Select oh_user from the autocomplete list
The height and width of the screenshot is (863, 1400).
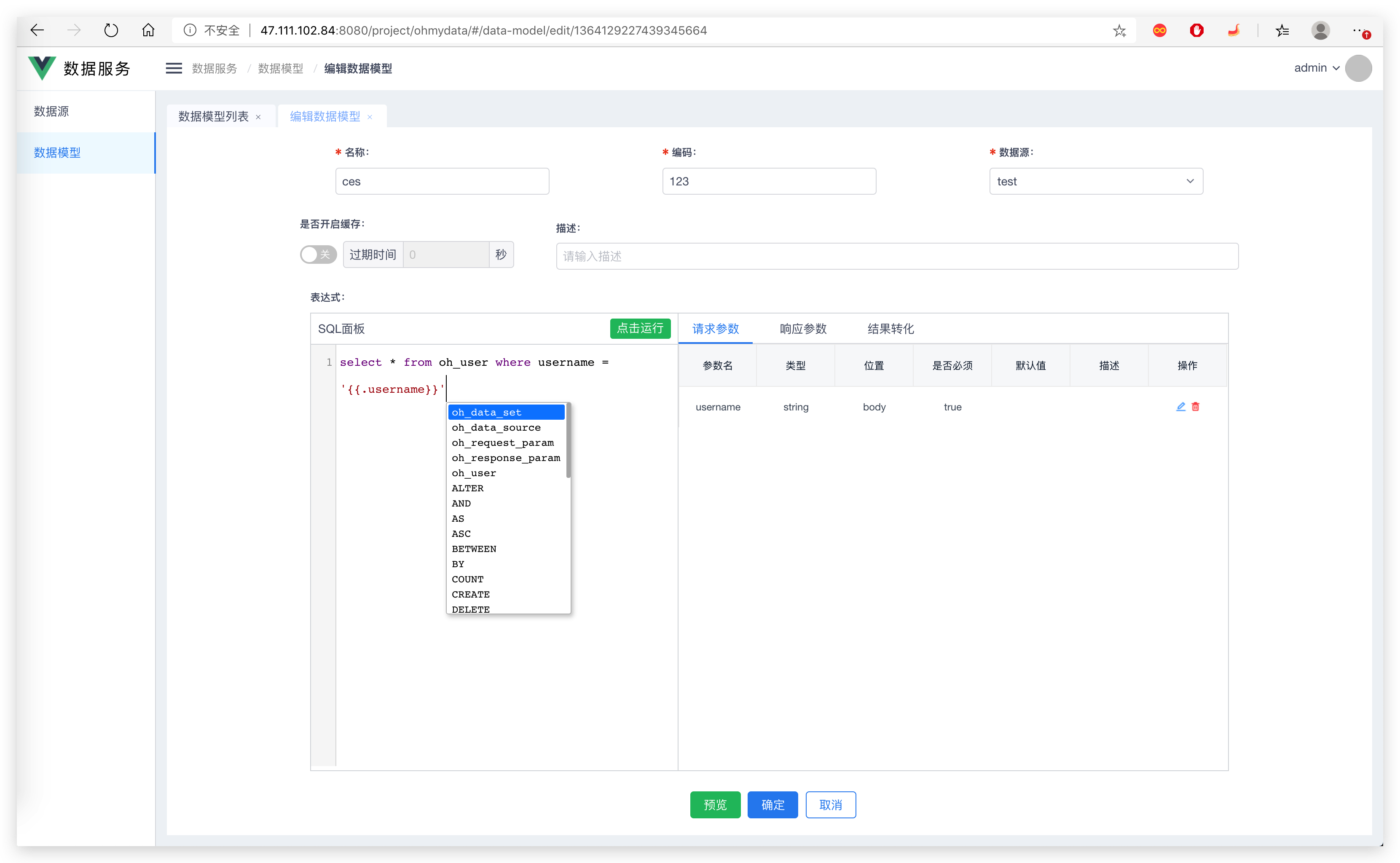tap(474, 473)
